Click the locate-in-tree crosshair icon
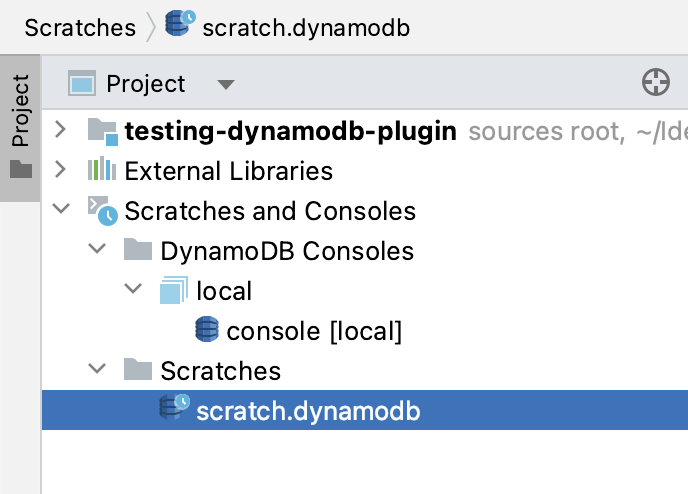This screenshot has height=494, width=688. [655, 84]
